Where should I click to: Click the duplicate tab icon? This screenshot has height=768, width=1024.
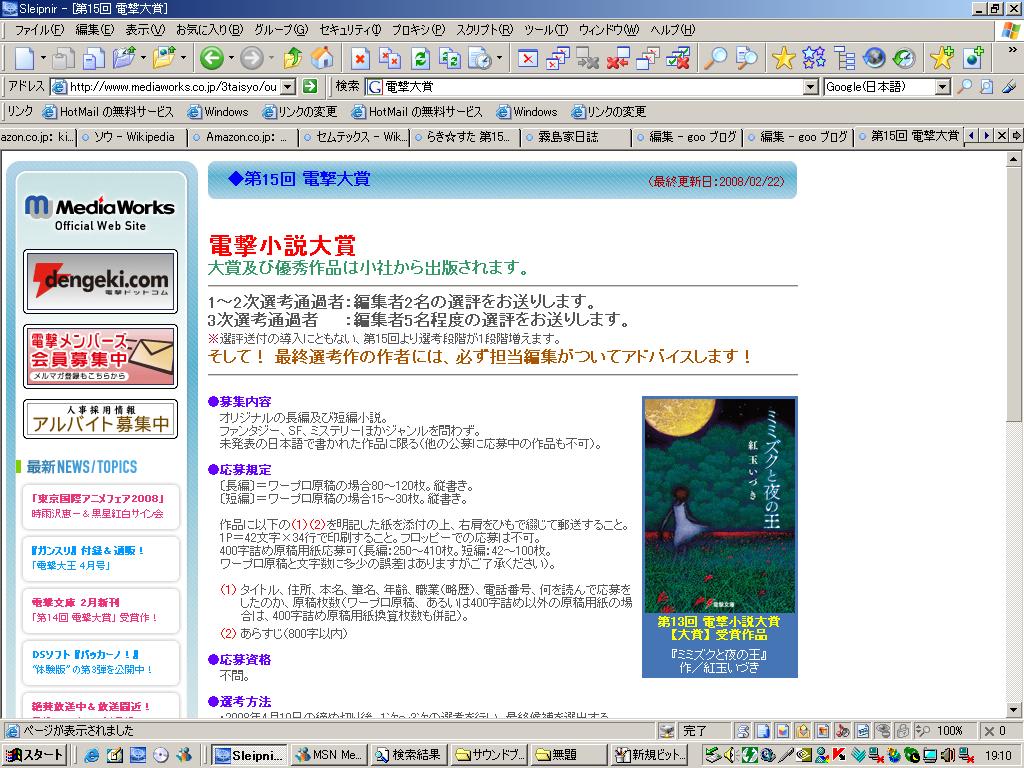point(93,58)
